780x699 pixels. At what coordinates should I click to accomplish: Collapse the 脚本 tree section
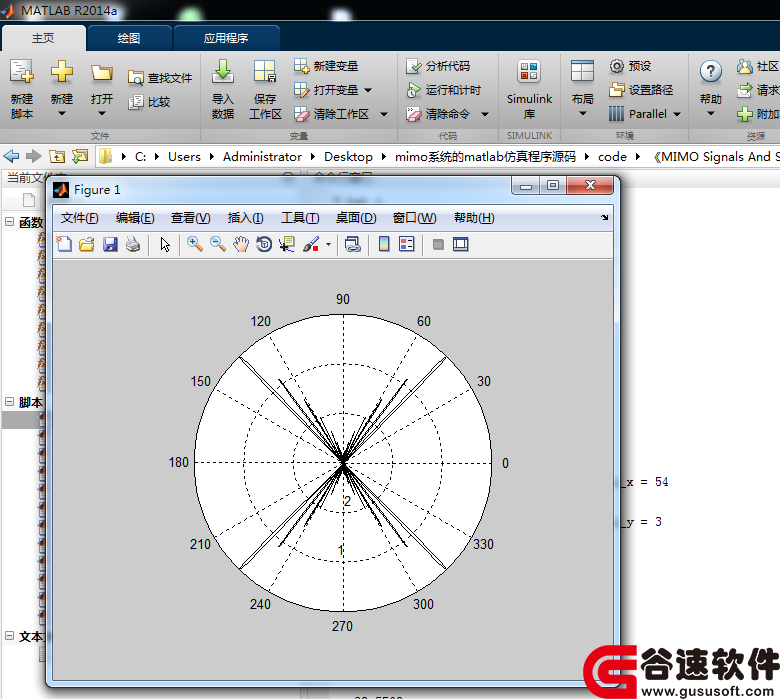[x=9, y=401]
